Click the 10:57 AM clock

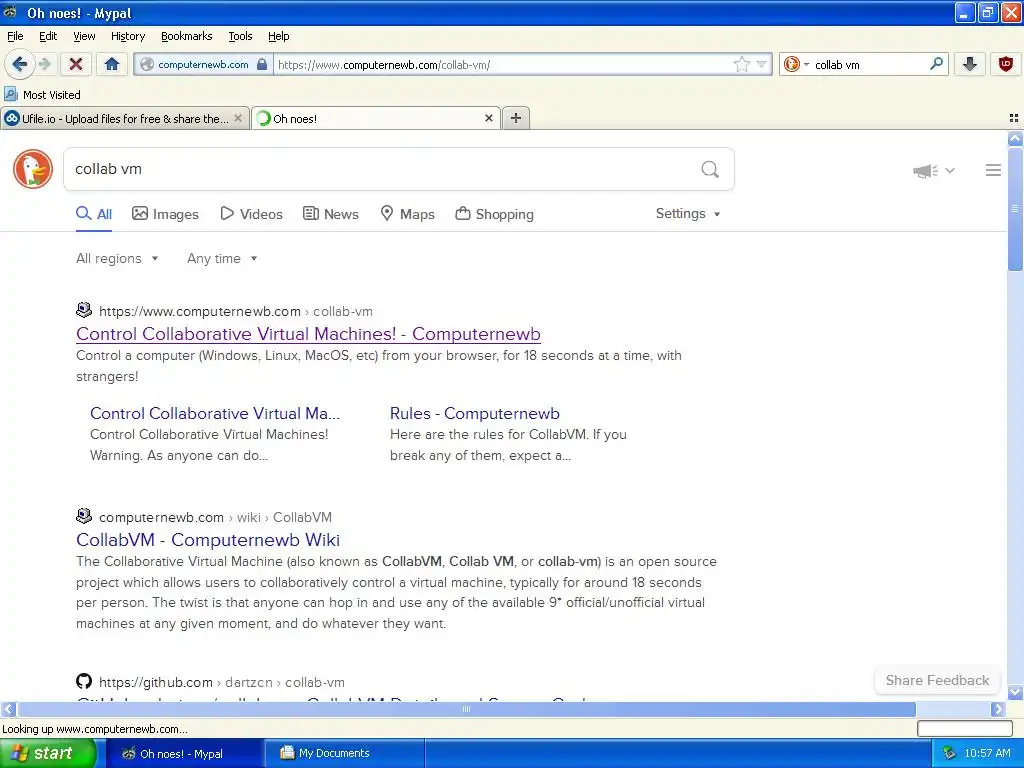tap(987, 754)
